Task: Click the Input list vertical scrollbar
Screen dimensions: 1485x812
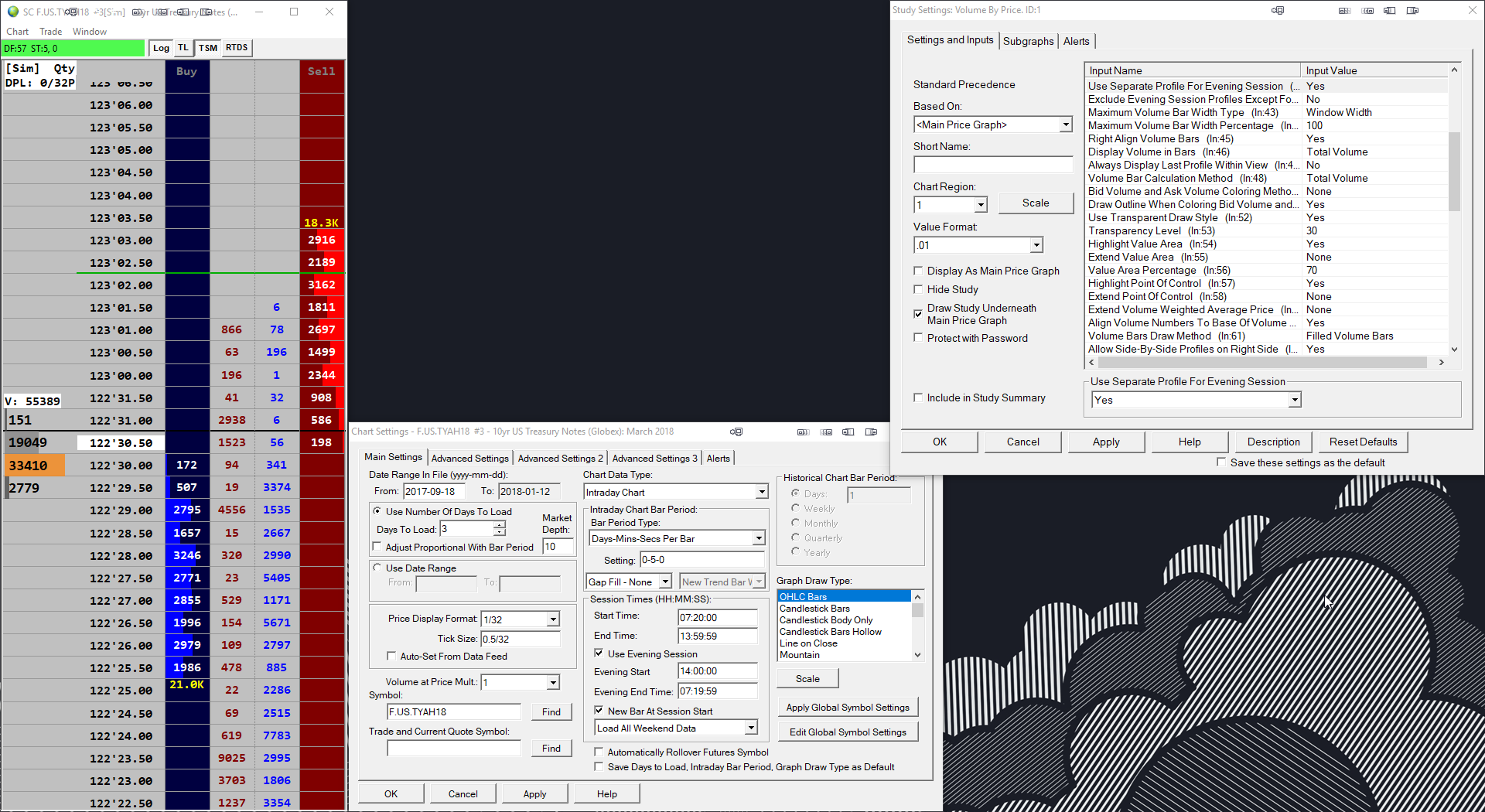Action: tap(1454, 209)
